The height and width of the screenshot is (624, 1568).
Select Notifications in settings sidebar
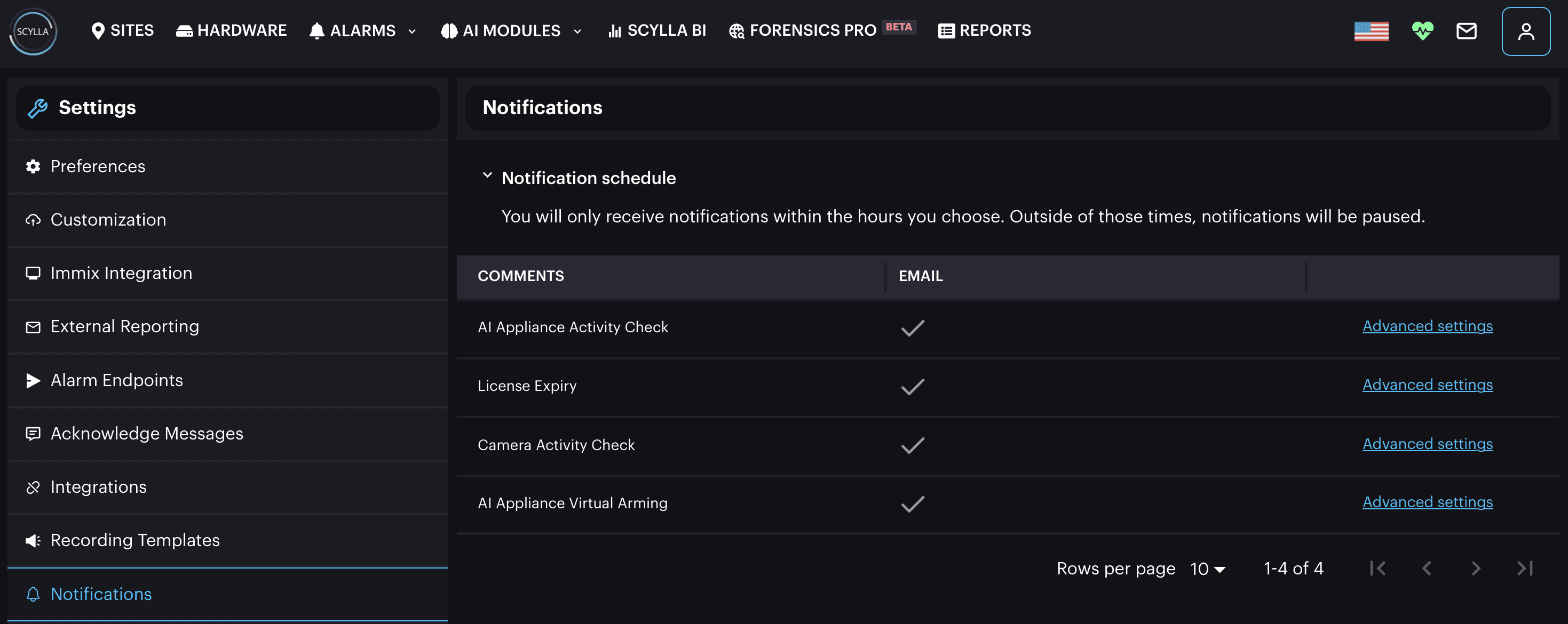pos(228,594)
